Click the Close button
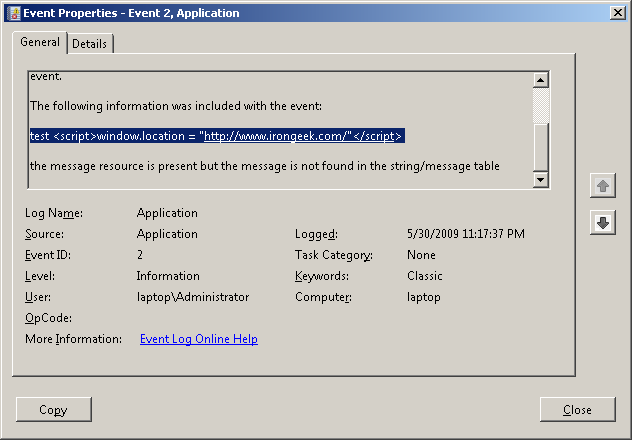632x440 pixels. pos(578,409)
